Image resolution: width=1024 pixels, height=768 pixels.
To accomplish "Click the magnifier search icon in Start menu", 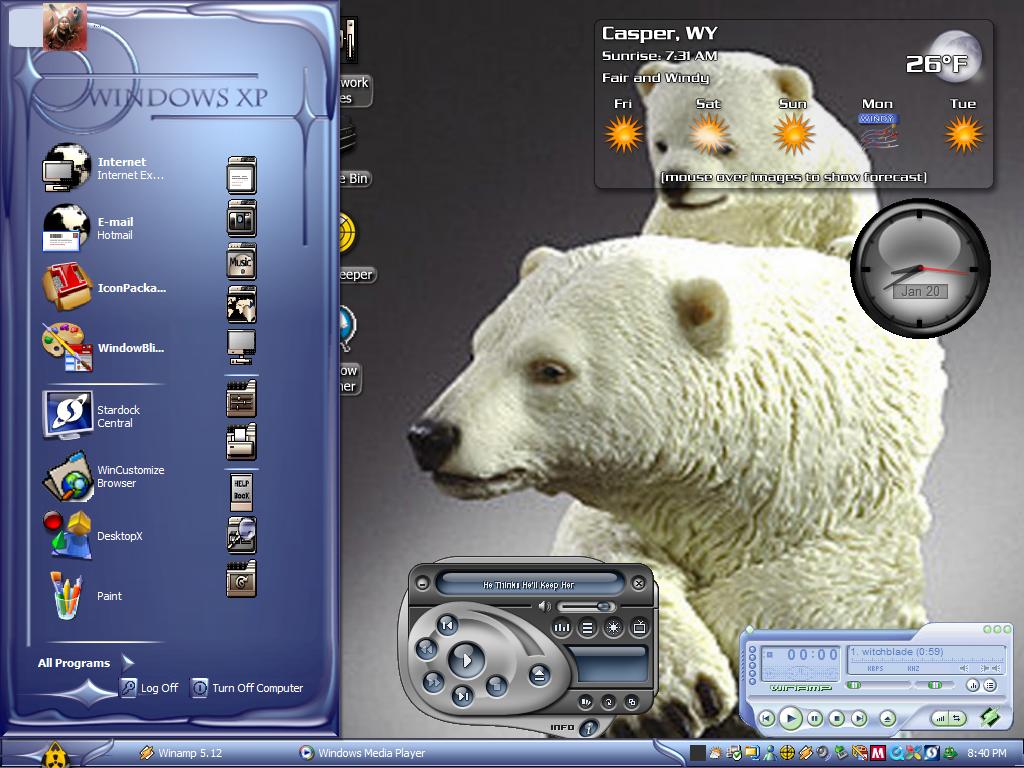I will [241, 535].
